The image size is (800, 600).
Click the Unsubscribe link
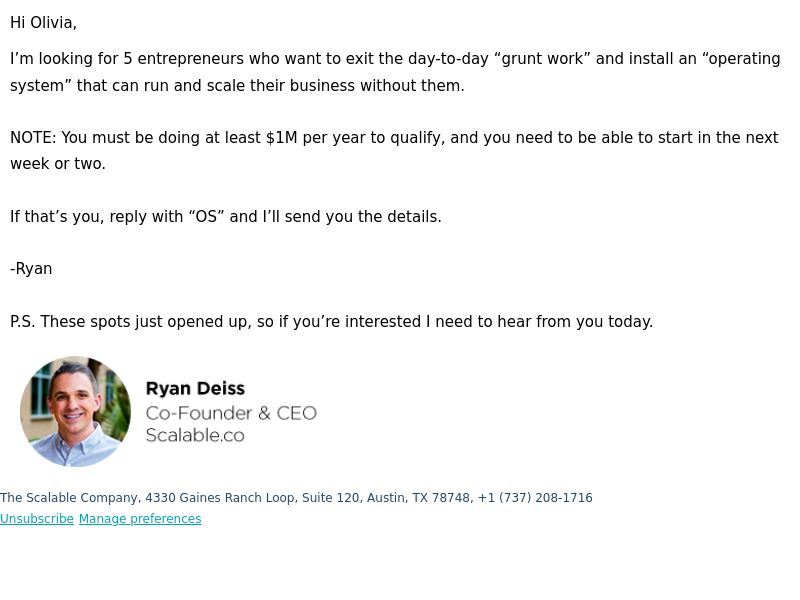pyautogui.click(x=37, y=518)
